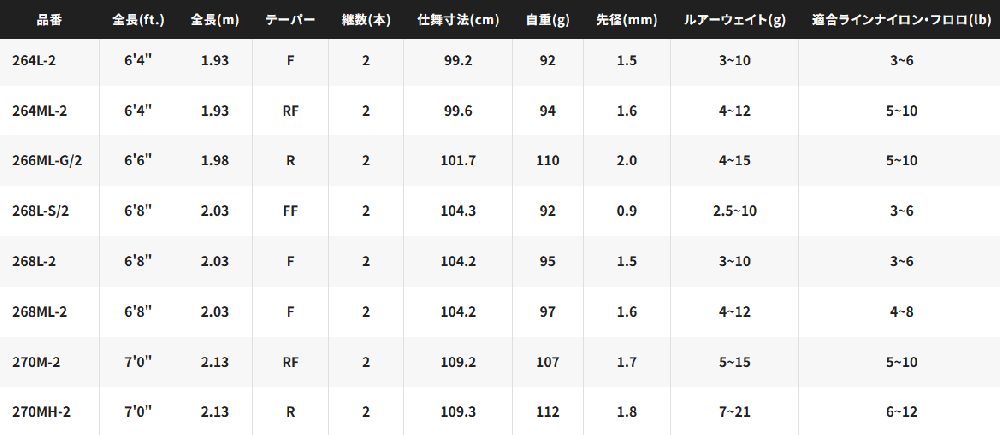Screen dimensions: 1000x435
Task: Click the 101.7 closed length value
Action: pos(457,161)
